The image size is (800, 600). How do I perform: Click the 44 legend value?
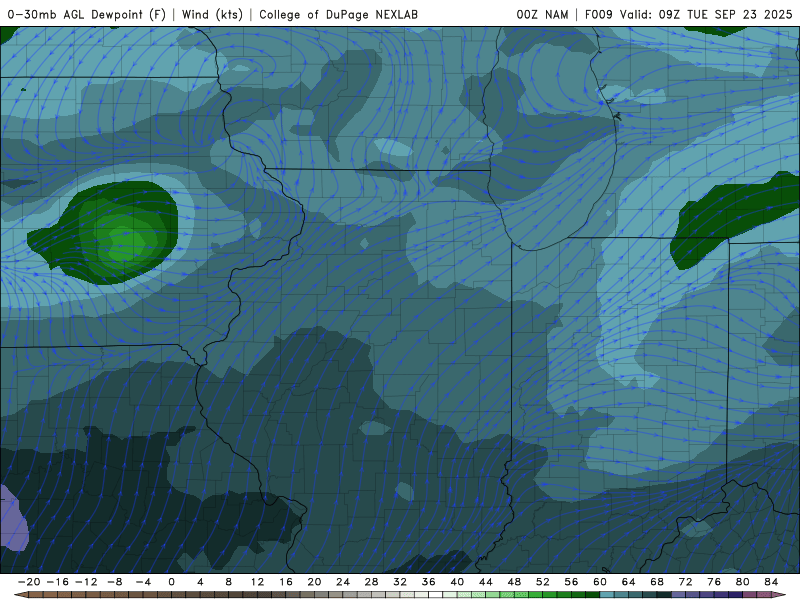pyautogui.click(x=486, y=582)
